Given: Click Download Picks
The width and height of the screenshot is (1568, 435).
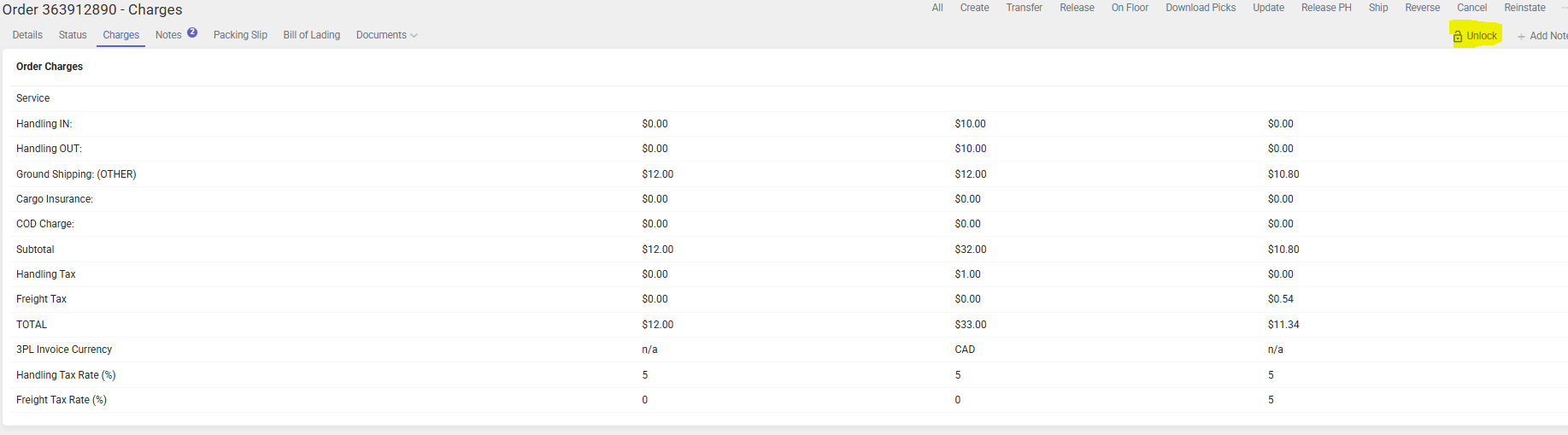Looking at the screenshot, I should click(1201, 8).
